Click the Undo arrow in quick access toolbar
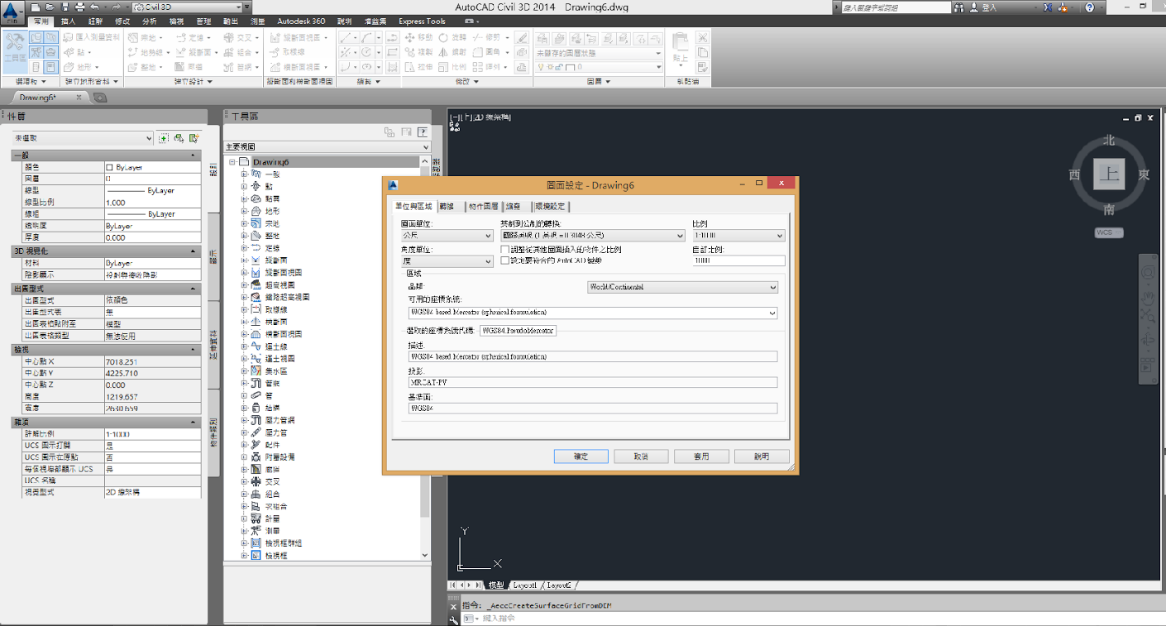This screenshot has height=626, width=1166. [x=94, y=7]
